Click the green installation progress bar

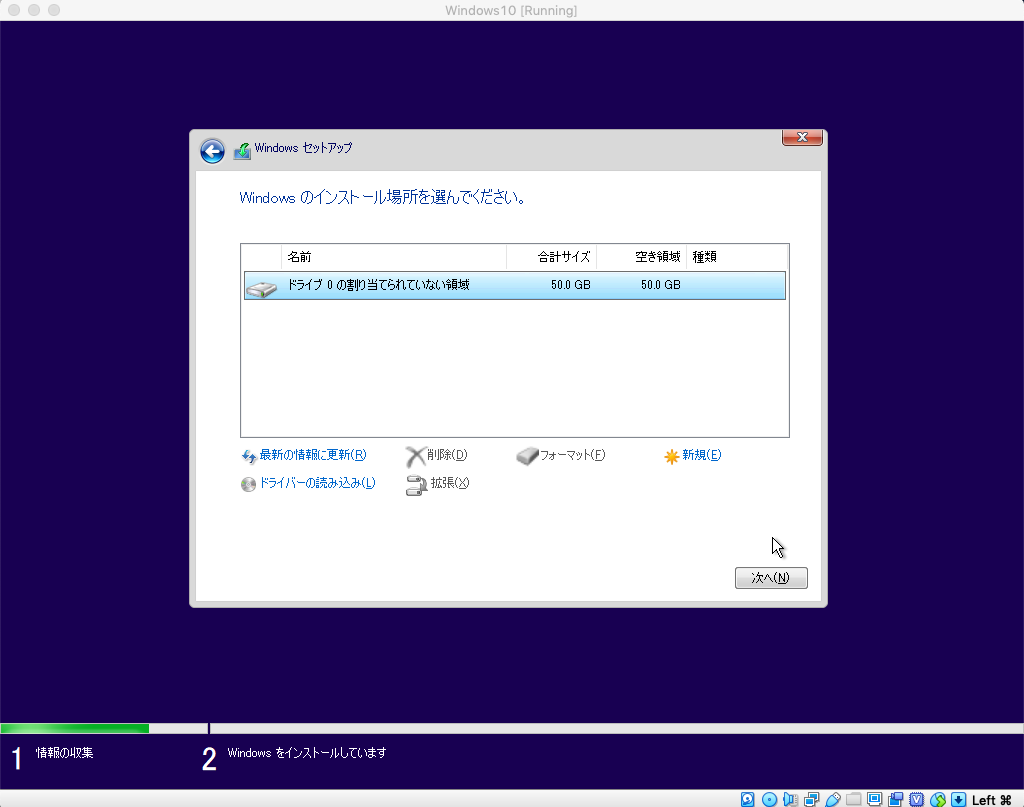click(x=74, y=728)
